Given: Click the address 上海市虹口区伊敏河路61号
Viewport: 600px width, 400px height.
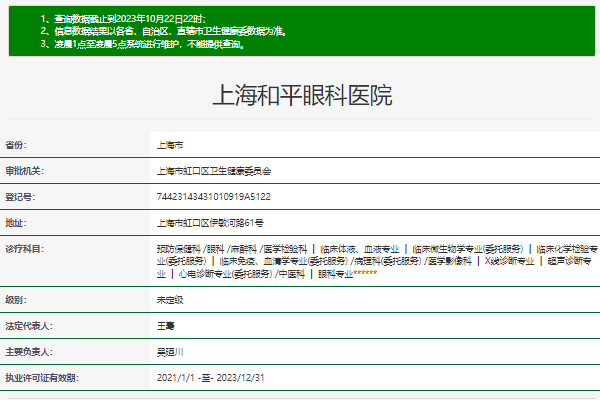Looking at the screenshot, I should pos(210,223).
